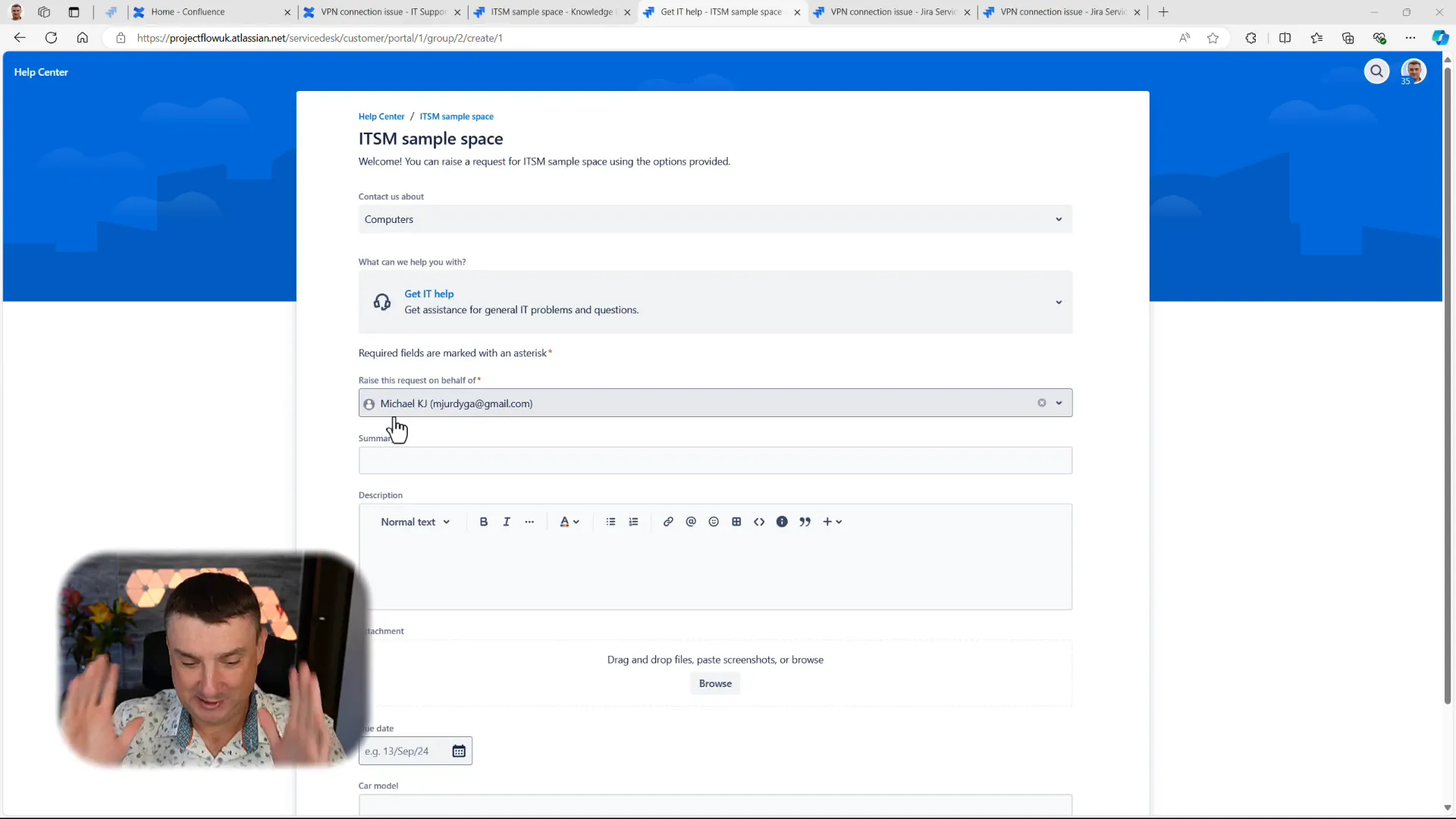Viewport: 1456px width, 819px height.
Task: Open the insert plus menu
Action: coord(833,522)
